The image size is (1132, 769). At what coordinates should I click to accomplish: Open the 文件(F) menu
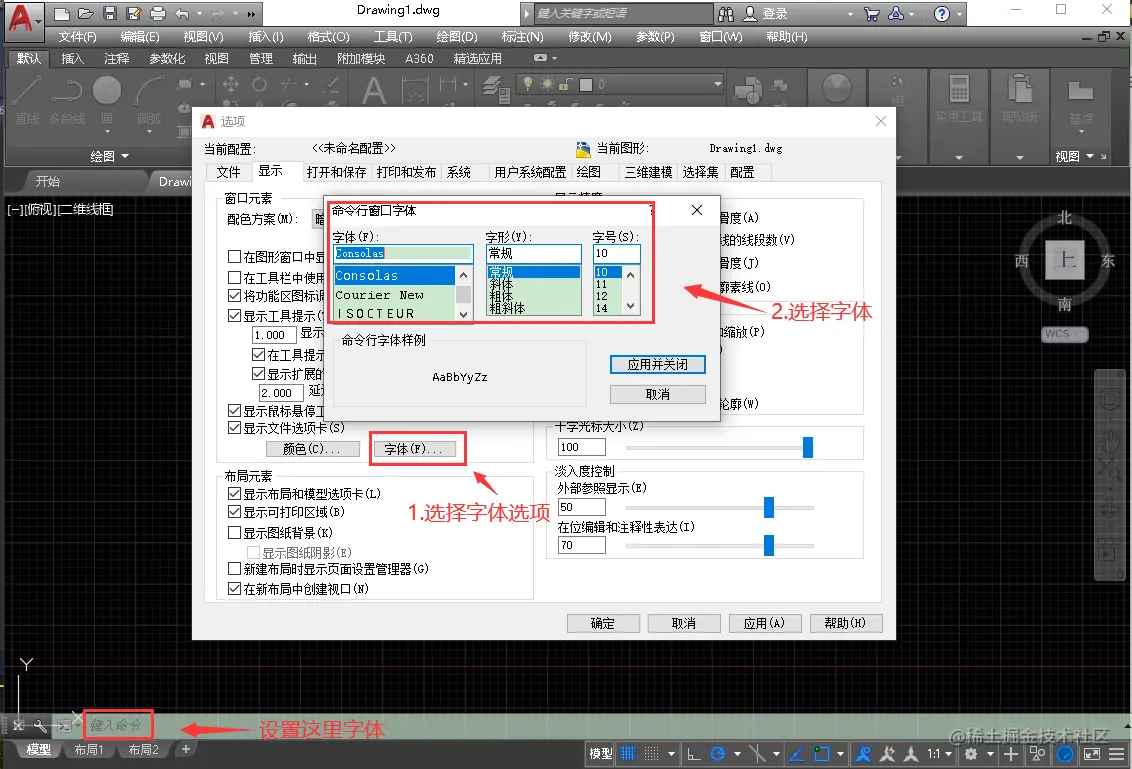(77, 37)
